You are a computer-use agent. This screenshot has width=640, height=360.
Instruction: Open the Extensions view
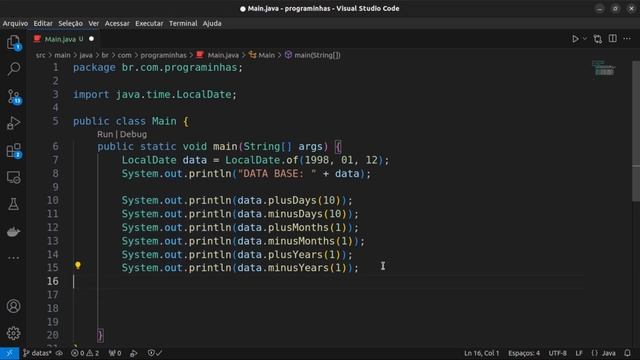coord(13,151)
